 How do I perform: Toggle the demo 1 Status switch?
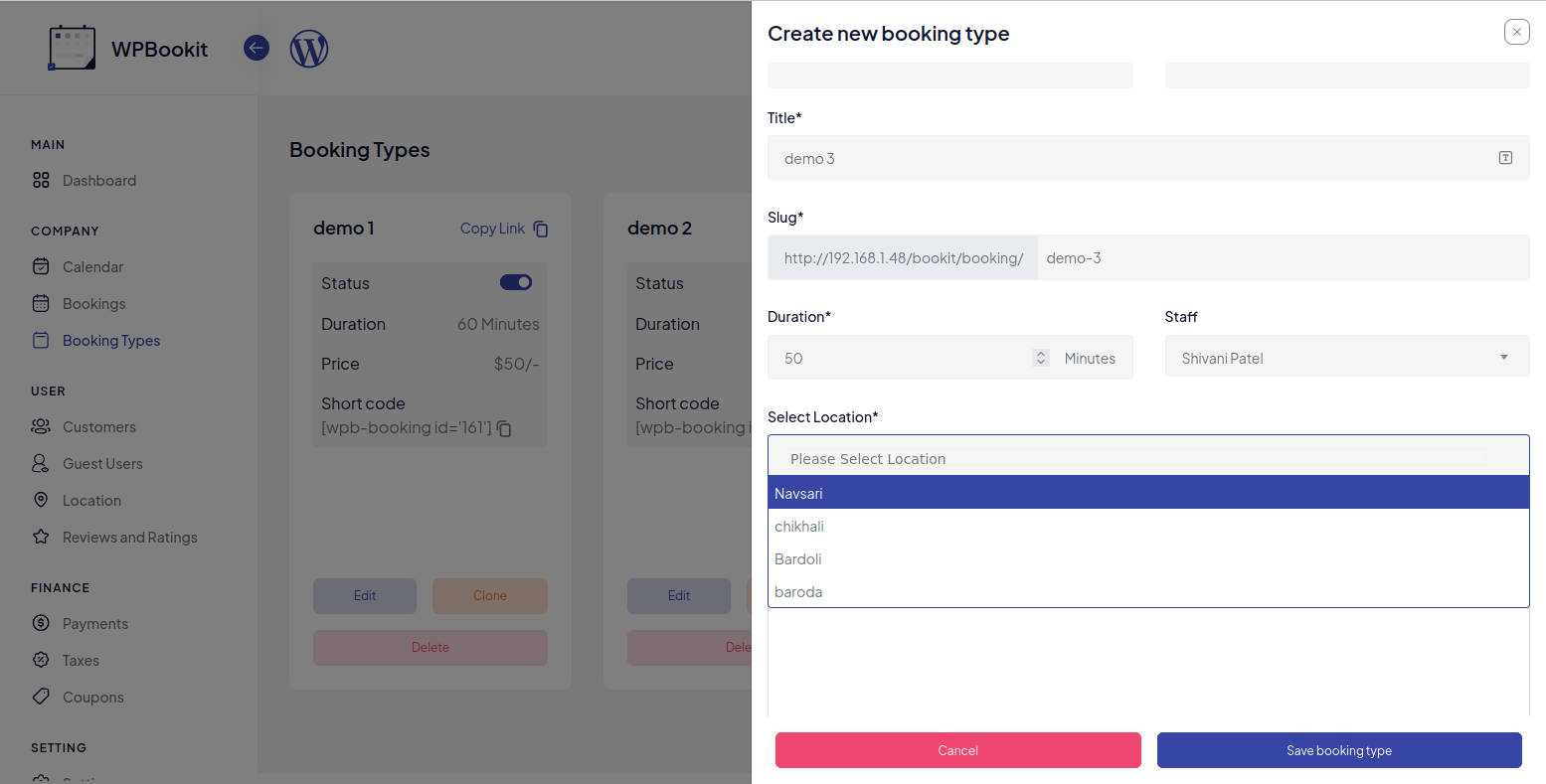click(x=516, y=283)
